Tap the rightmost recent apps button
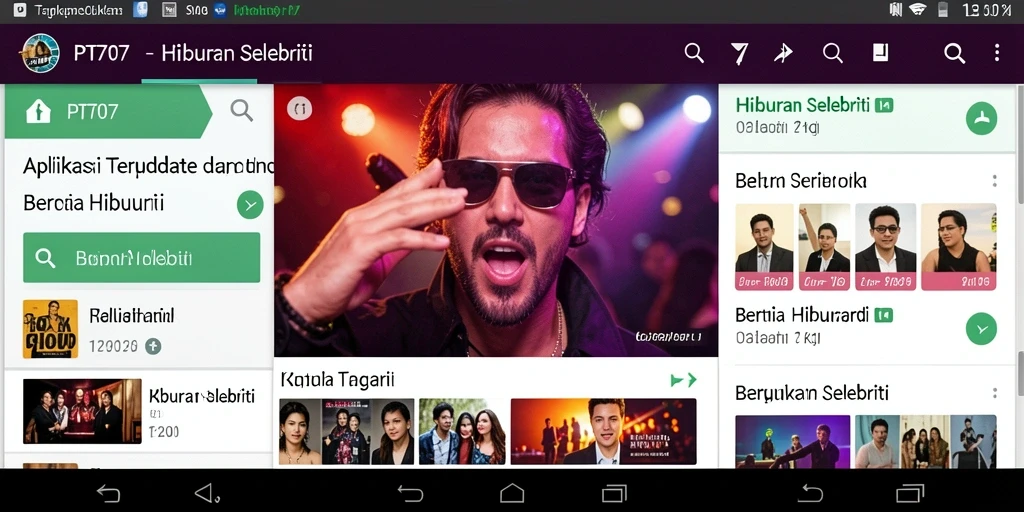 [x=910, y=493]
